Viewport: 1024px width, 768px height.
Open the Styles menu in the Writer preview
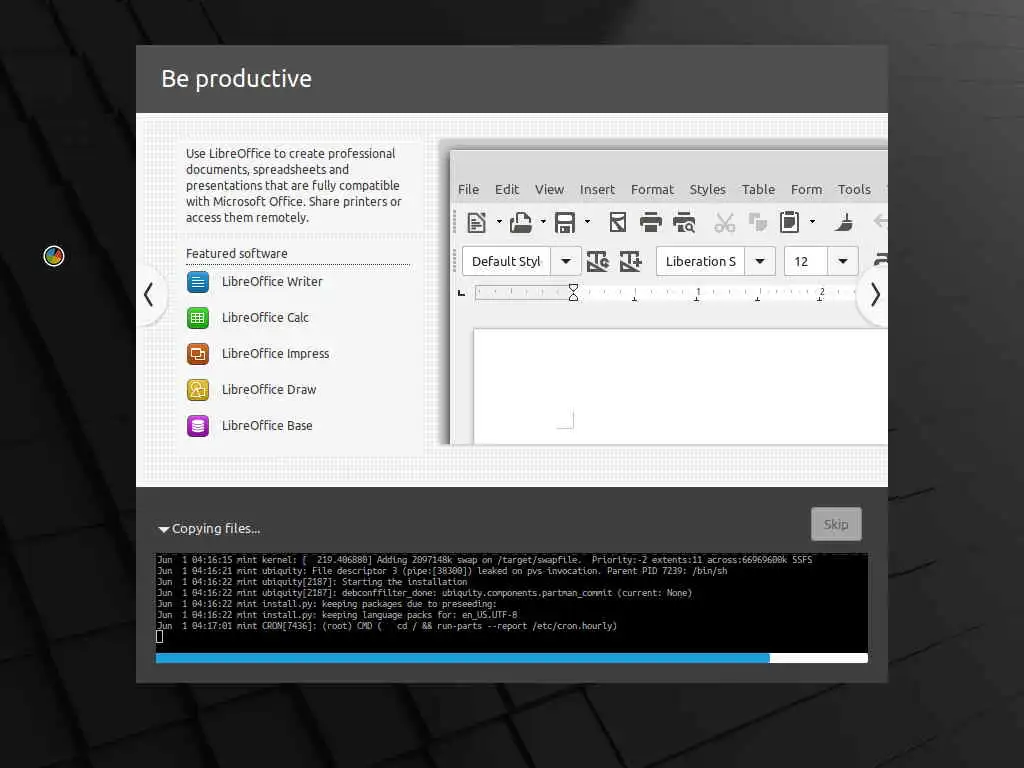pyautogui.click(x=707, y=189)
